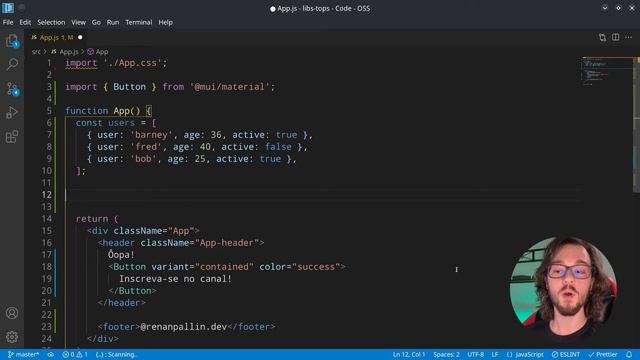Click the src breadcrumb segment
The image size is (640, 360).
36,52
